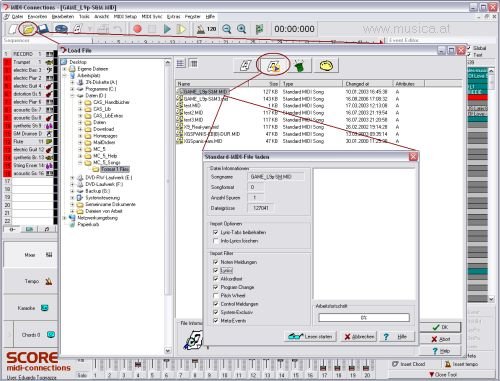Click the metronome tempo icon beside 120
Viewport: 500px width, 381px height.
tap(201, 29)
